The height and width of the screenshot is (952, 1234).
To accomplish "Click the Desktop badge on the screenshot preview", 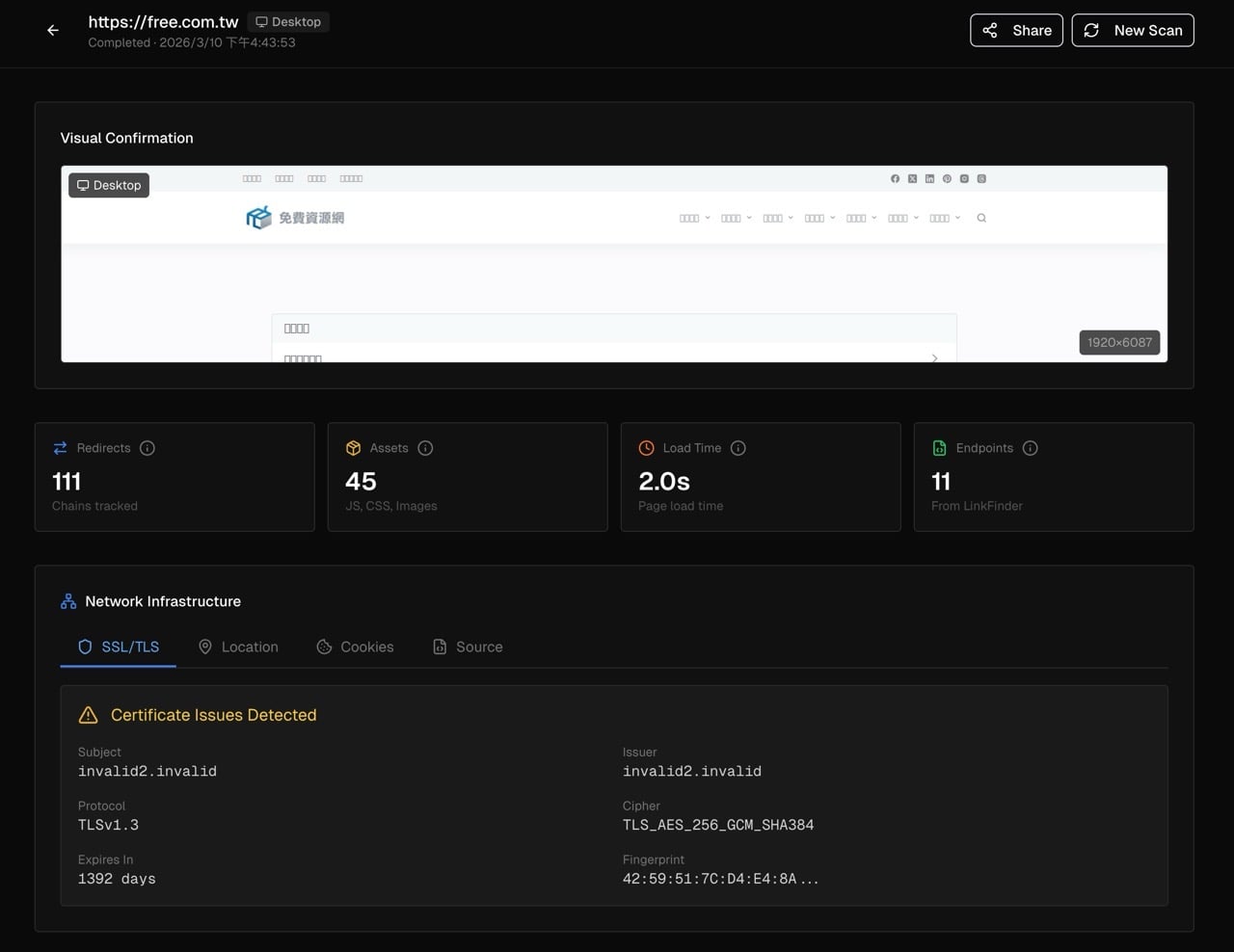I will pos(109,185).
